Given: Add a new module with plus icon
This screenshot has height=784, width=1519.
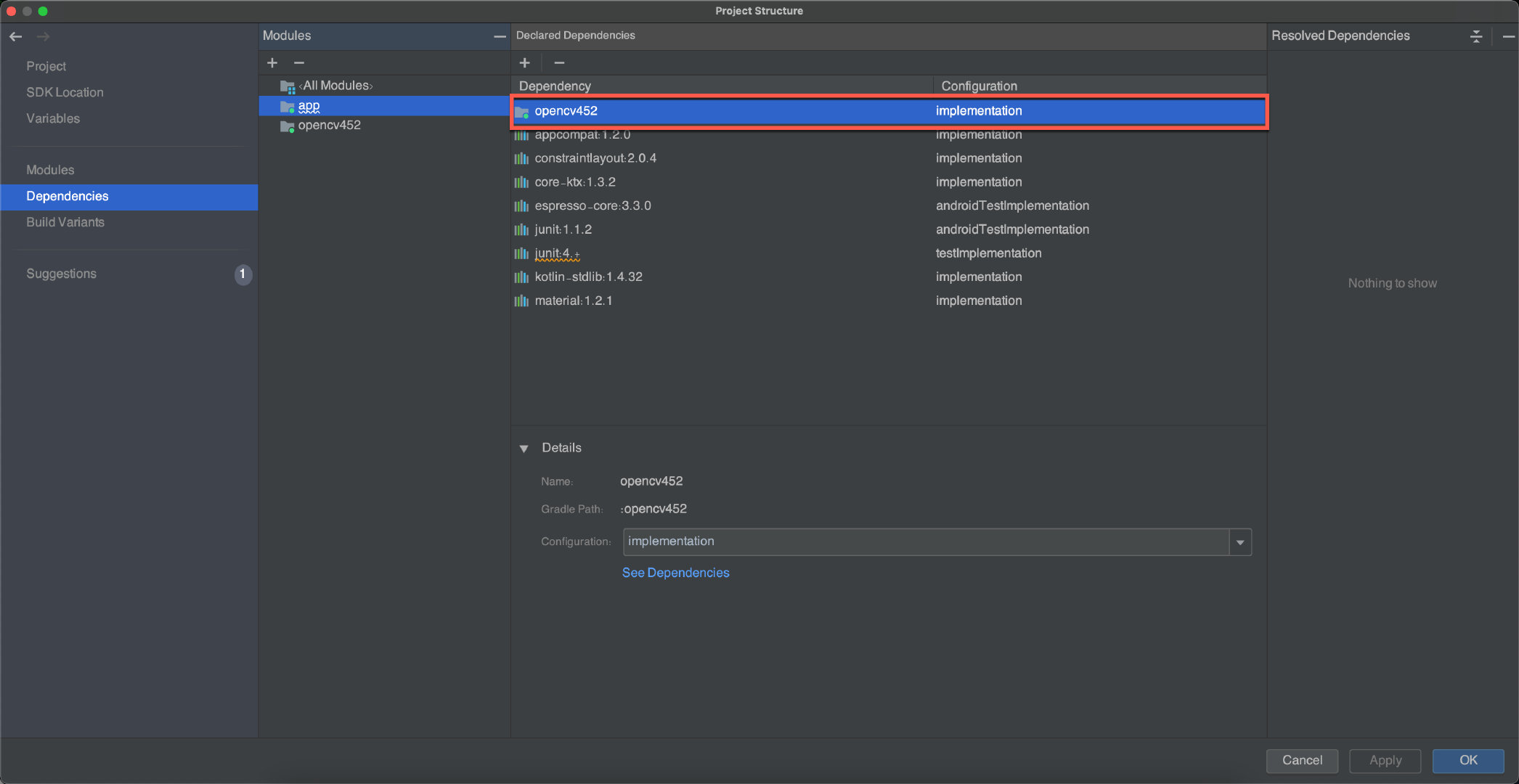Looking at the screenshot, I should point(272,63).
